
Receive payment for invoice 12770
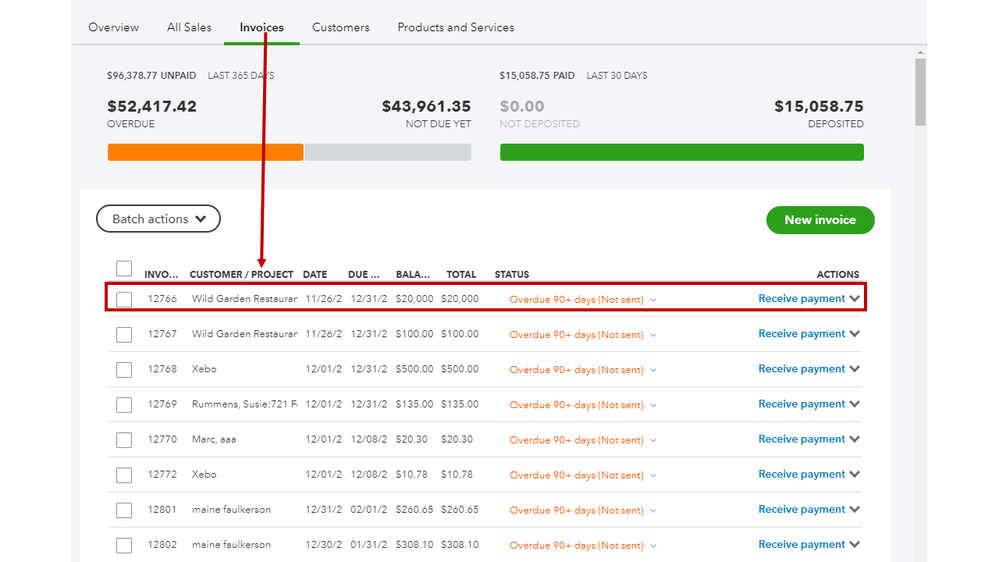coord(801,438)
